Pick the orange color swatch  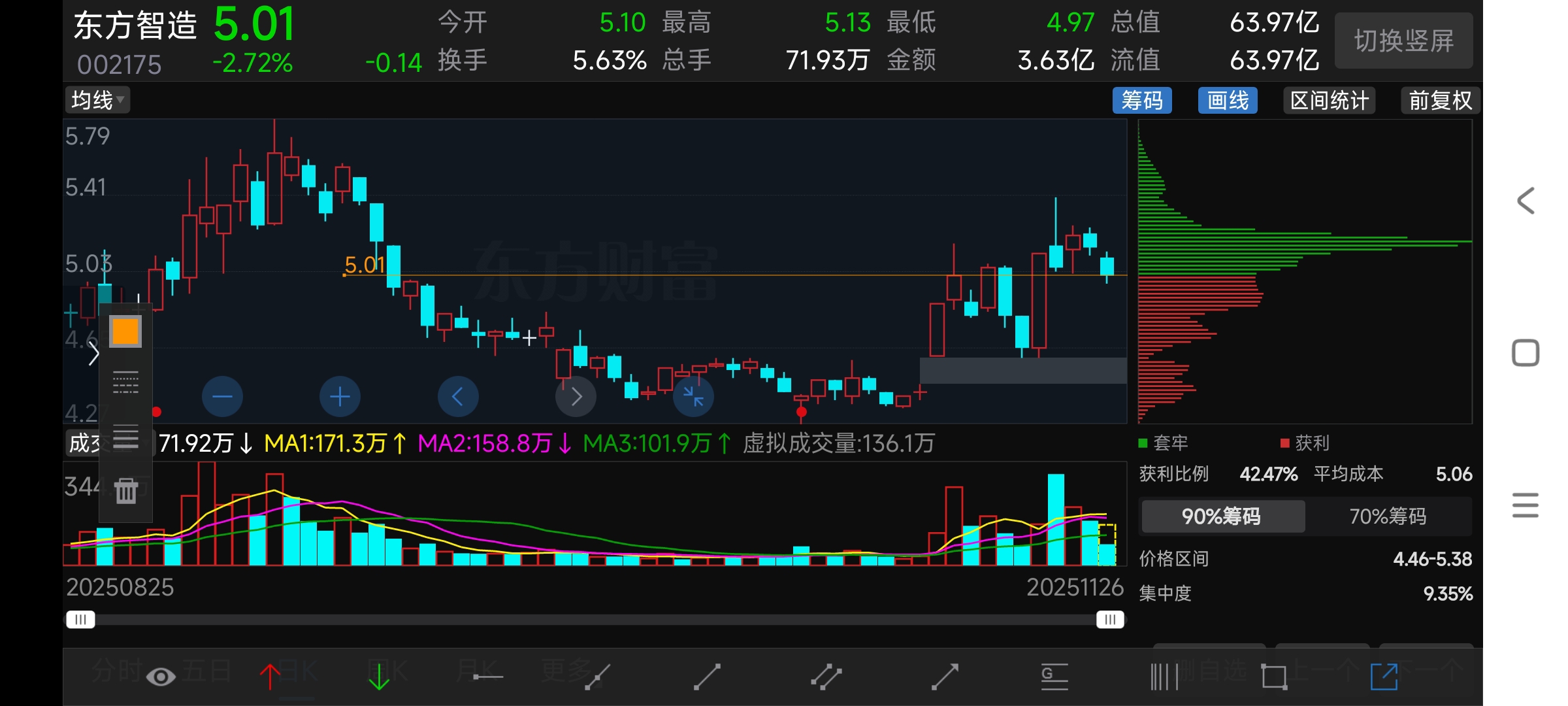(x=125, y=331)
